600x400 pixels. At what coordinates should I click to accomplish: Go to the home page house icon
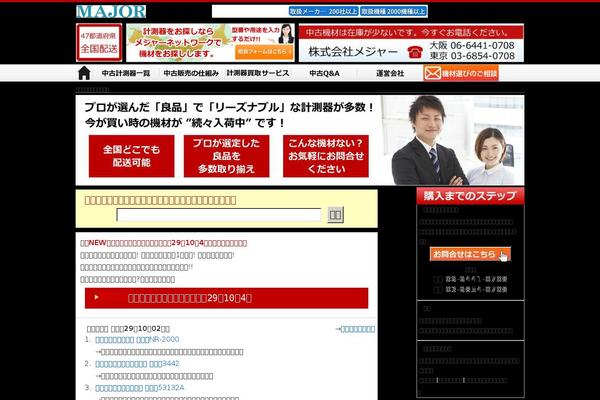(84, 73)
